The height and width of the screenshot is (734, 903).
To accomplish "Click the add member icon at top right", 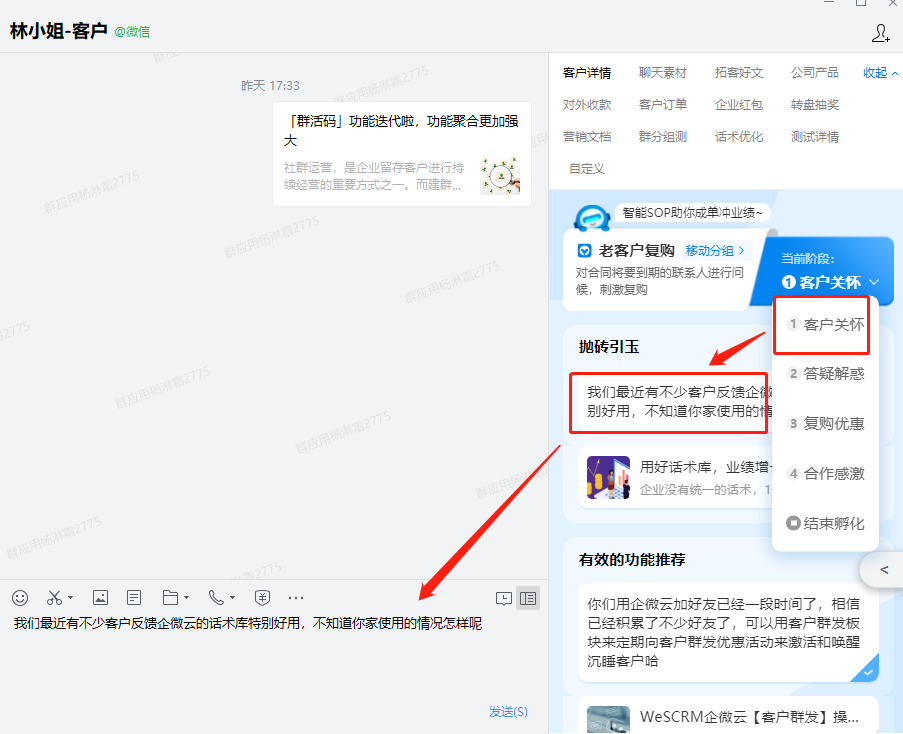I will (x=880, y=33).
